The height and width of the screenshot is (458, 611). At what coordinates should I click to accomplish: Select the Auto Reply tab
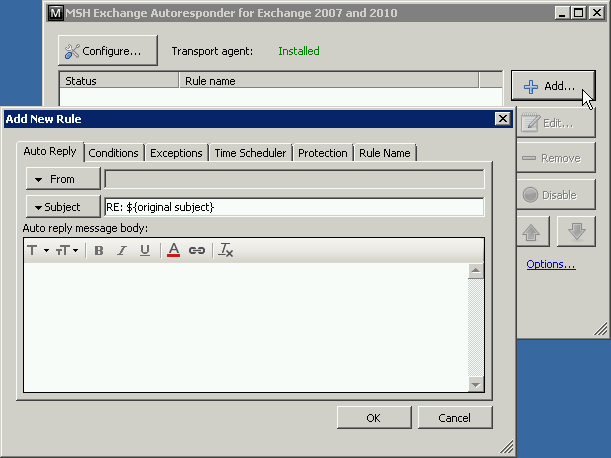coord(50,152)
